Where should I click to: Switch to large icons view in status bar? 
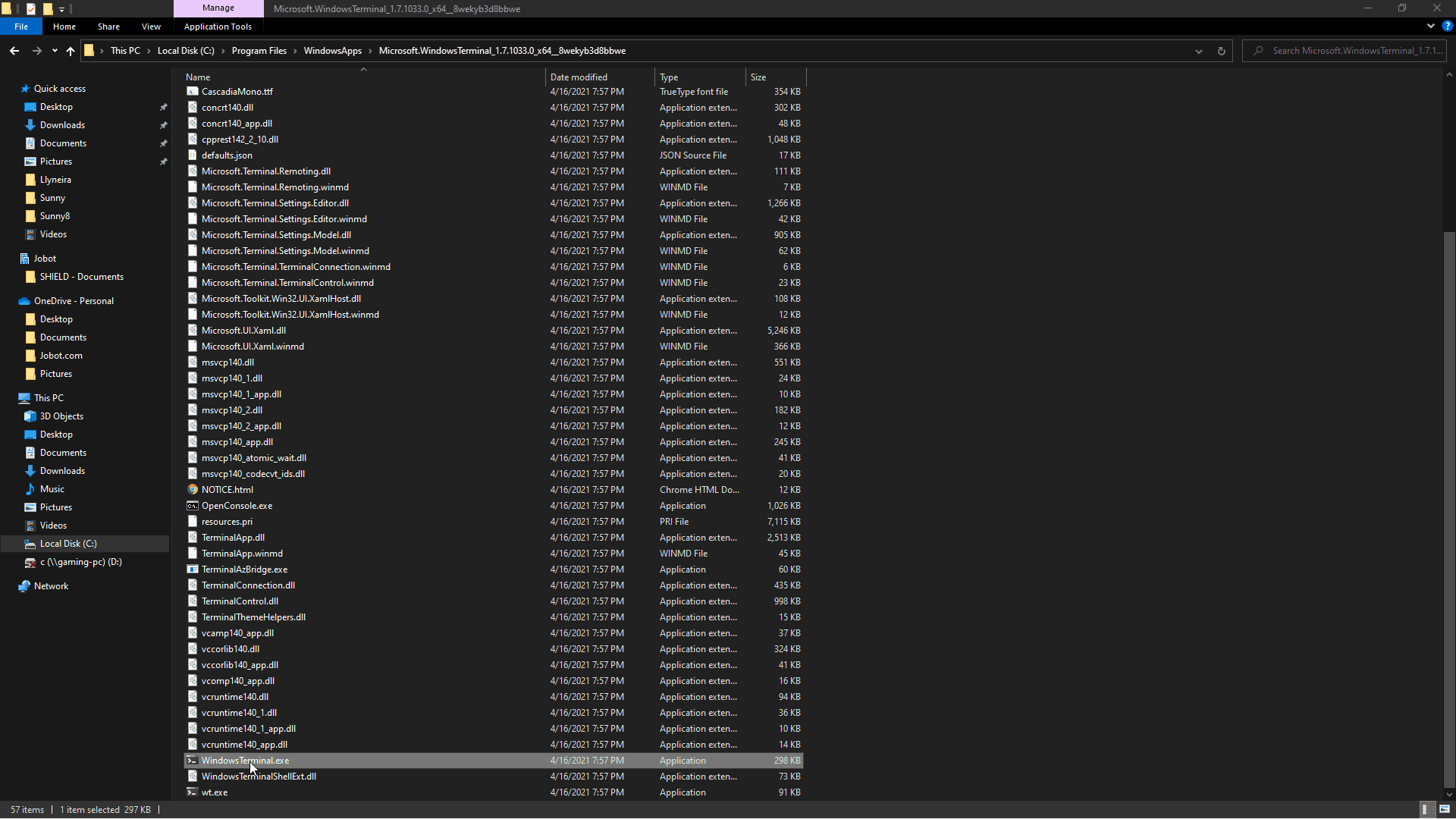(1445, 809)
